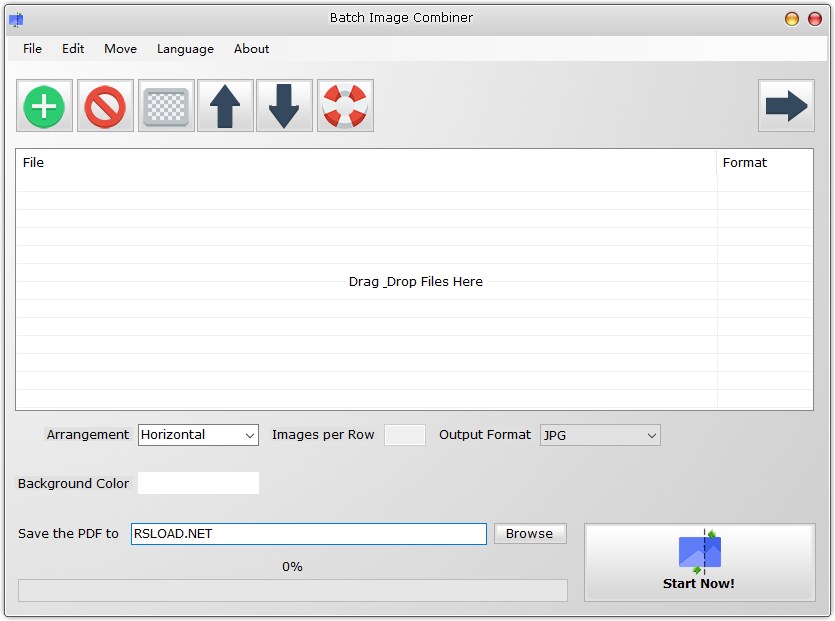Screen dimensions: 835x621
Task: Click the Images per Row input field
Action: [404, 435]
